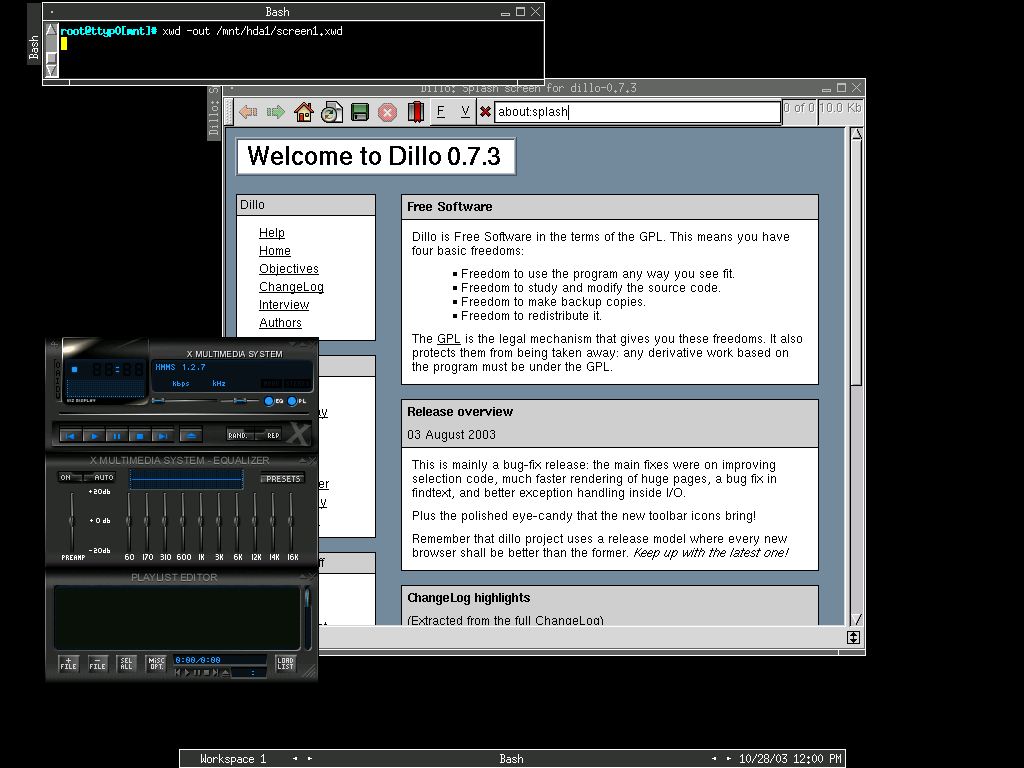Viewport: 1024px width, 768px height.
Task: Open the V menu in Dillo toolbar
Action: tap(465, 112)
